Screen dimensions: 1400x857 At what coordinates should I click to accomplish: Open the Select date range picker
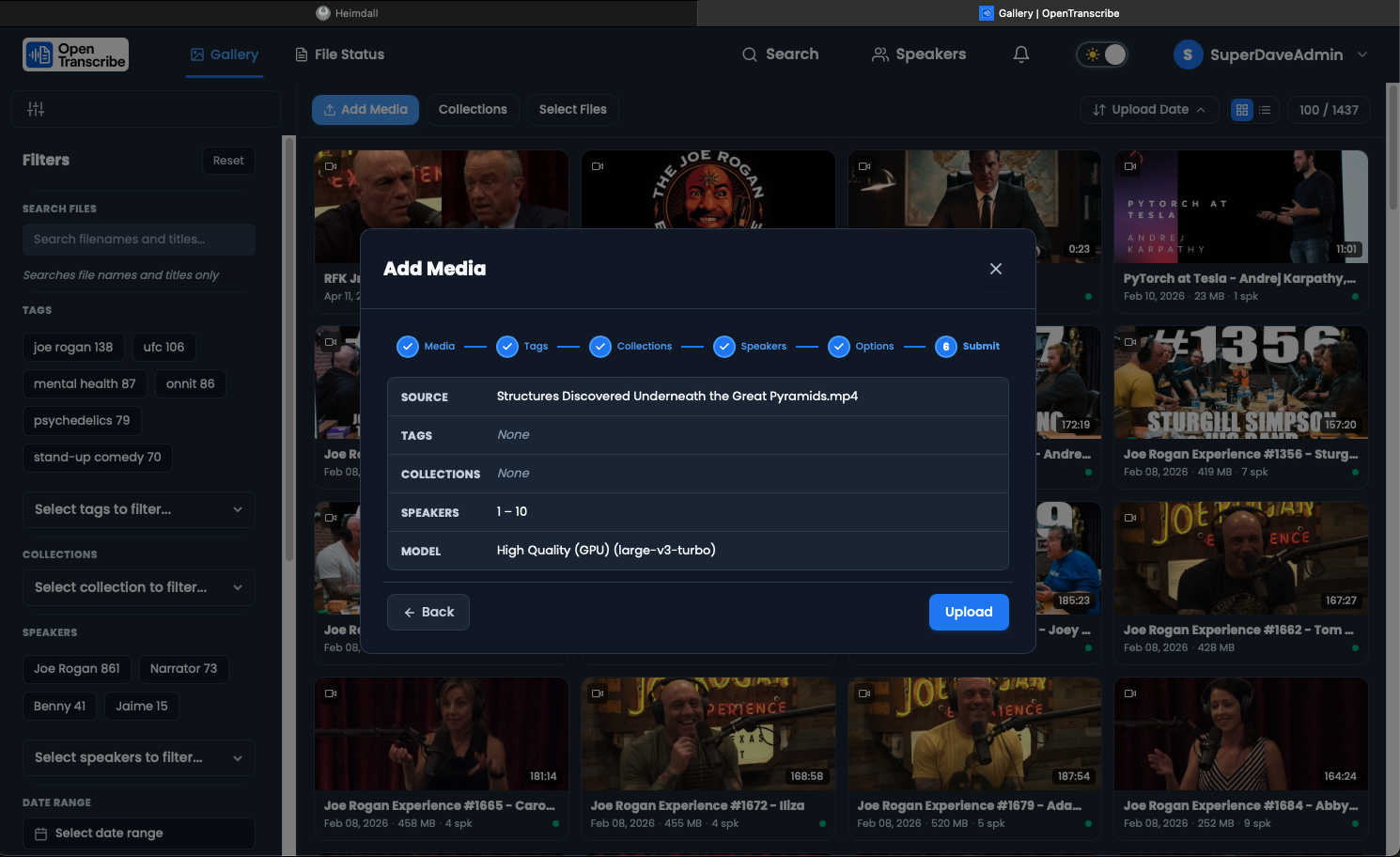139,834
